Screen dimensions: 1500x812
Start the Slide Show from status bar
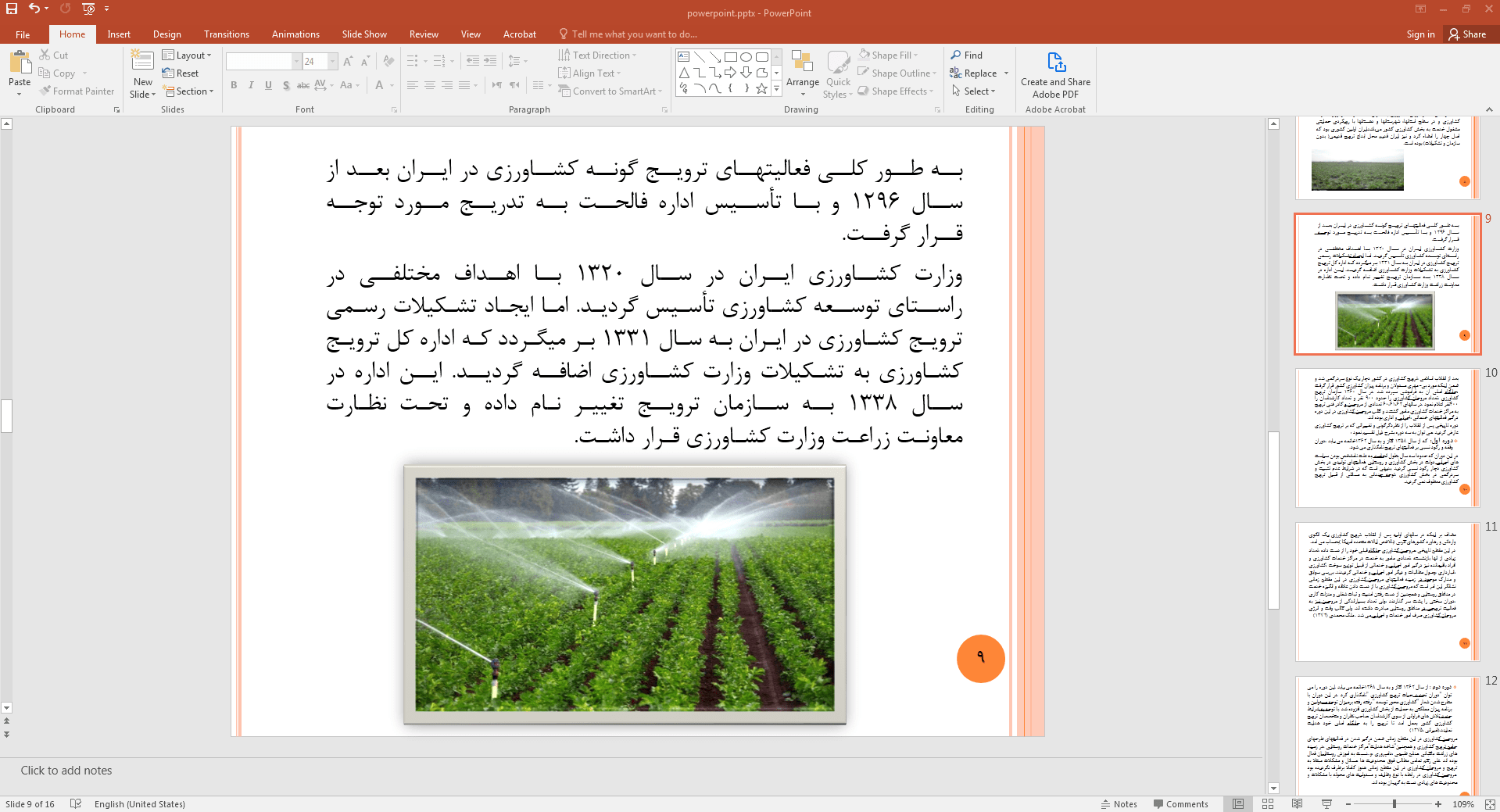[x=1326, y=804]
